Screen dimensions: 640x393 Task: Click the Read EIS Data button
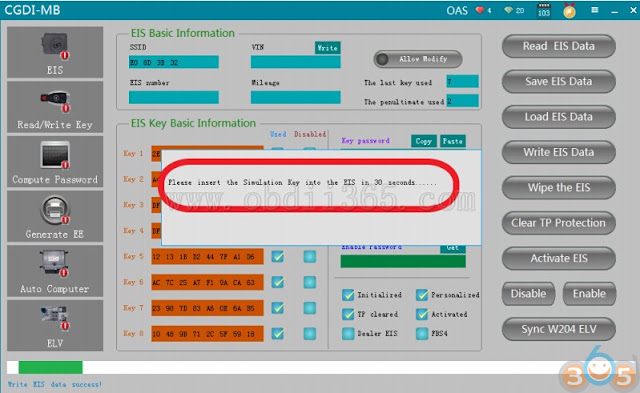click(x=558, y=46)
